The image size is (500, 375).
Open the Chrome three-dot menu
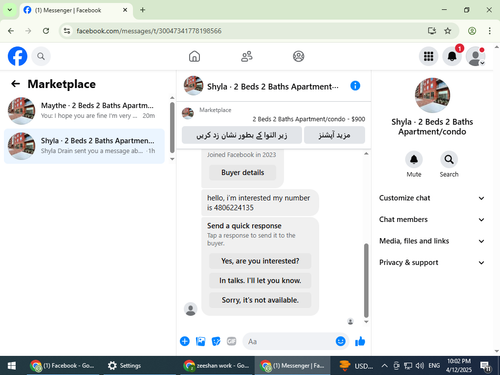click(489, 31)
